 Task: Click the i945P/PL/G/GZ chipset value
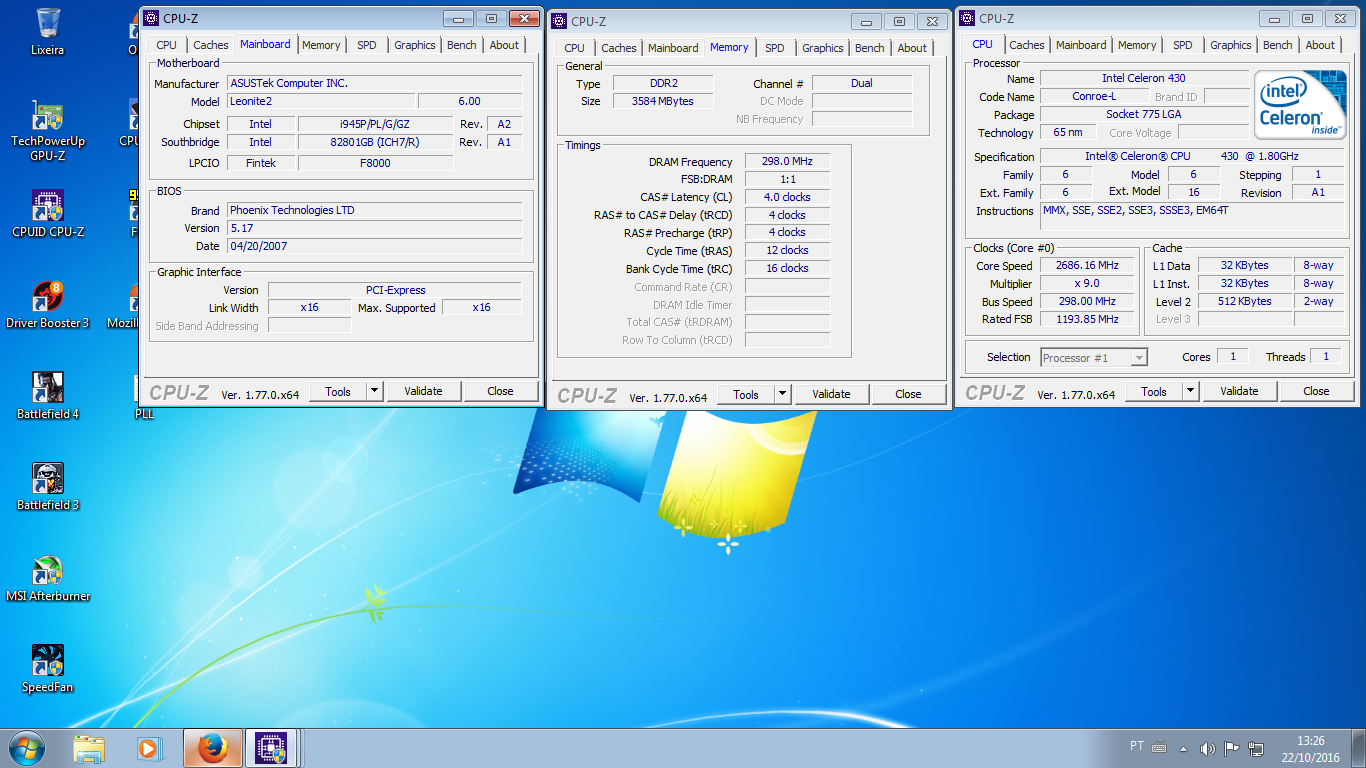376,124
